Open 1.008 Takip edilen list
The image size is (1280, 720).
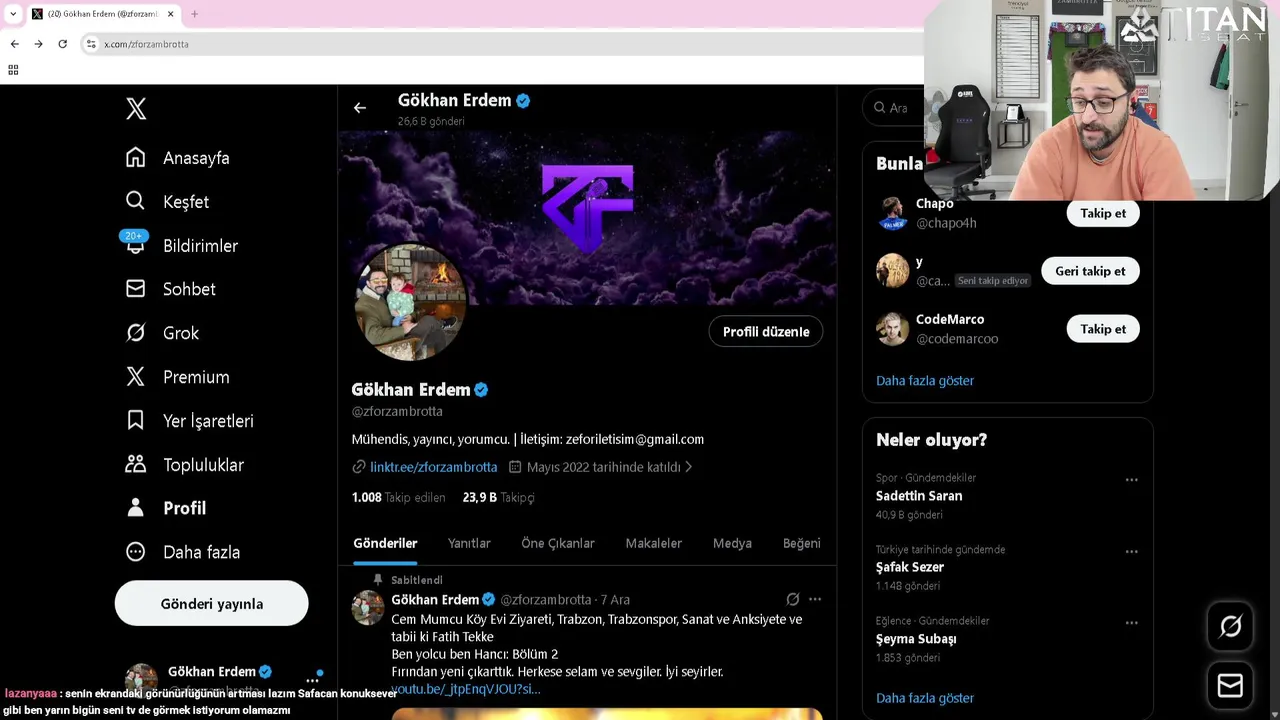click(x=398, y=497)
